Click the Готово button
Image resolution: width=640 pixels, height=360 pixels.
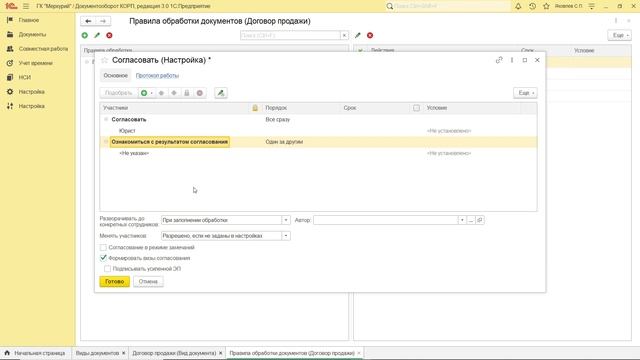tap(115, 282)
